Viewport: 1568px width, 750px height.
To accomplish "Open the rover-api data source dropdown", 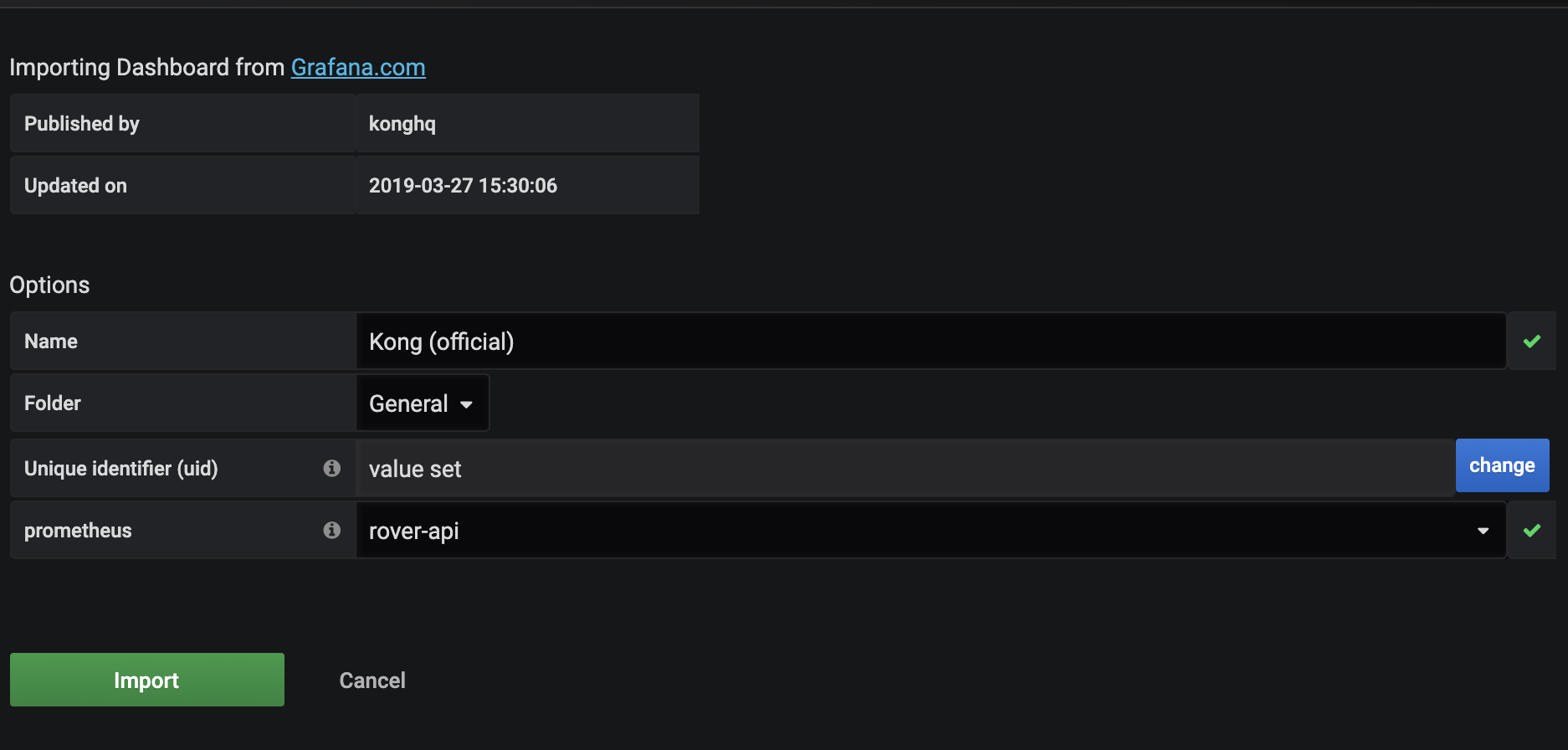I will tap(920, 530).
